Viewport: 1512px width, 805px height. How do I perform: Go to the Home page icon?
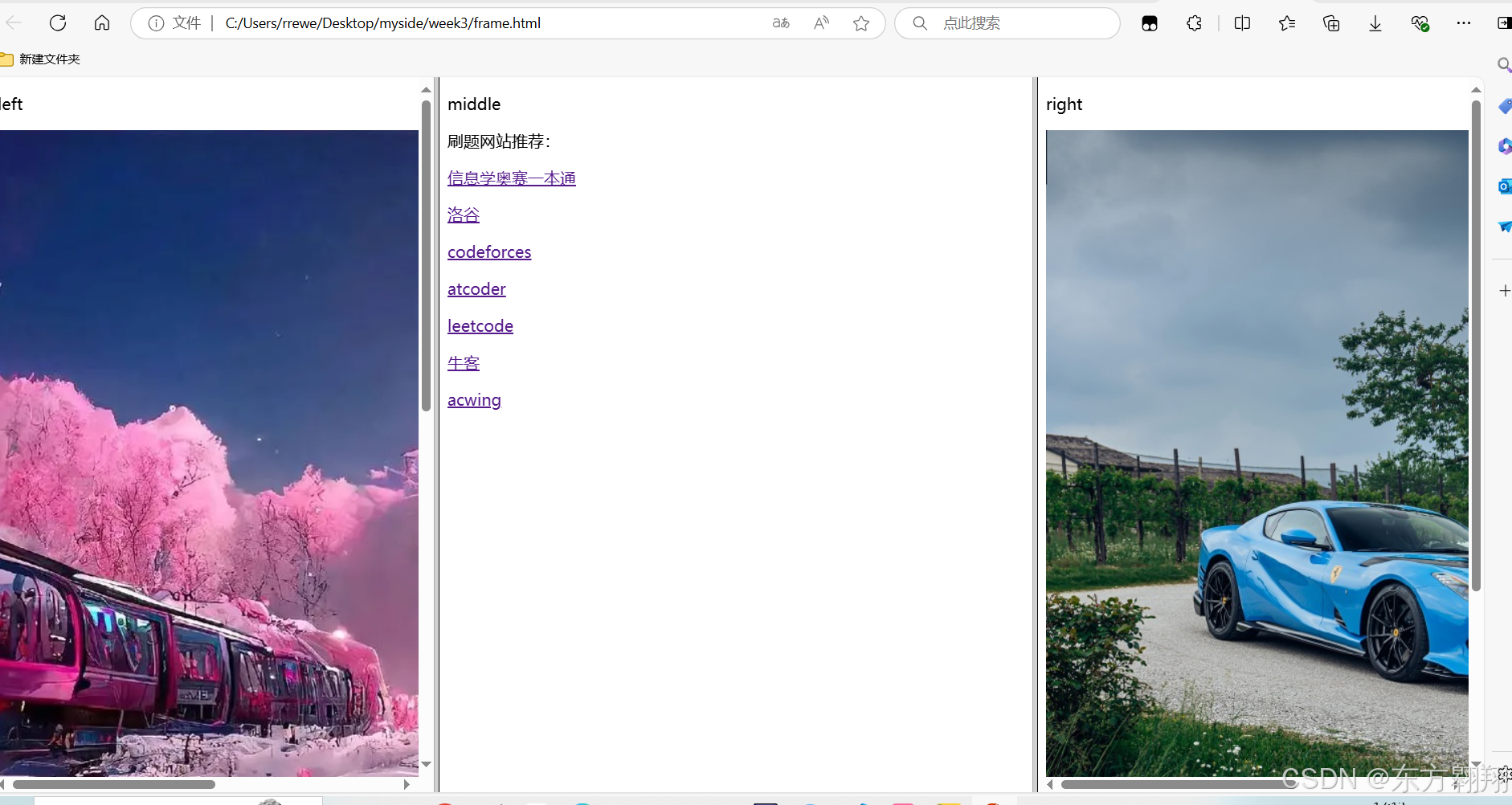click(102, 23)
